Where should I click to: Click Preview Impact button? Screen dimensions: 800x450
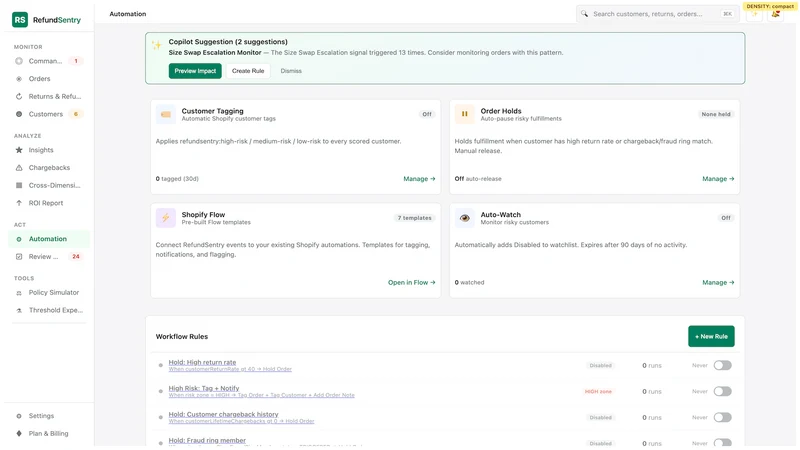point(195,71)
